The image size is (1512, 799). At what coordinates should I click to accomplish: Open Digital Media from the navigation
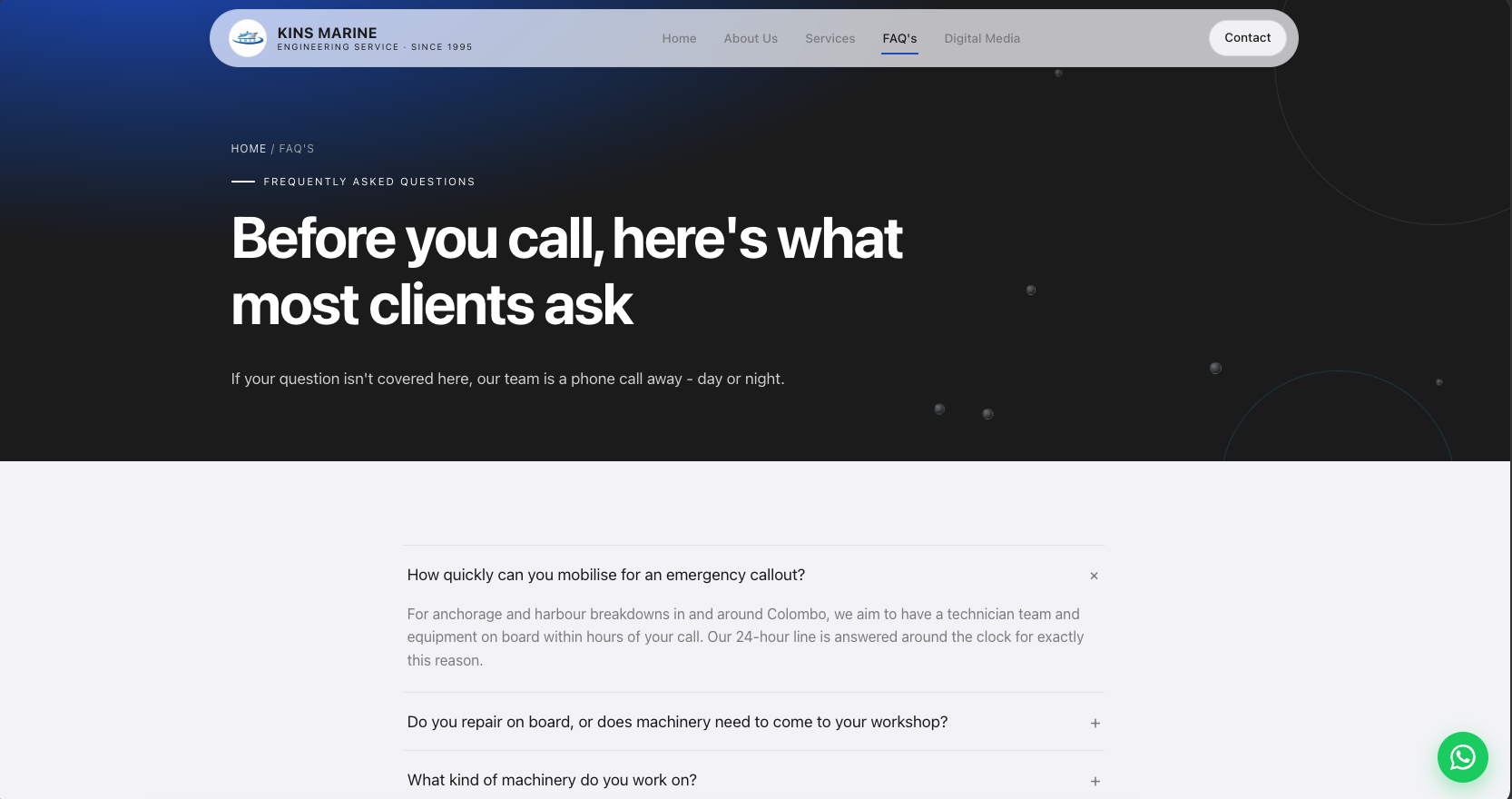982,38
